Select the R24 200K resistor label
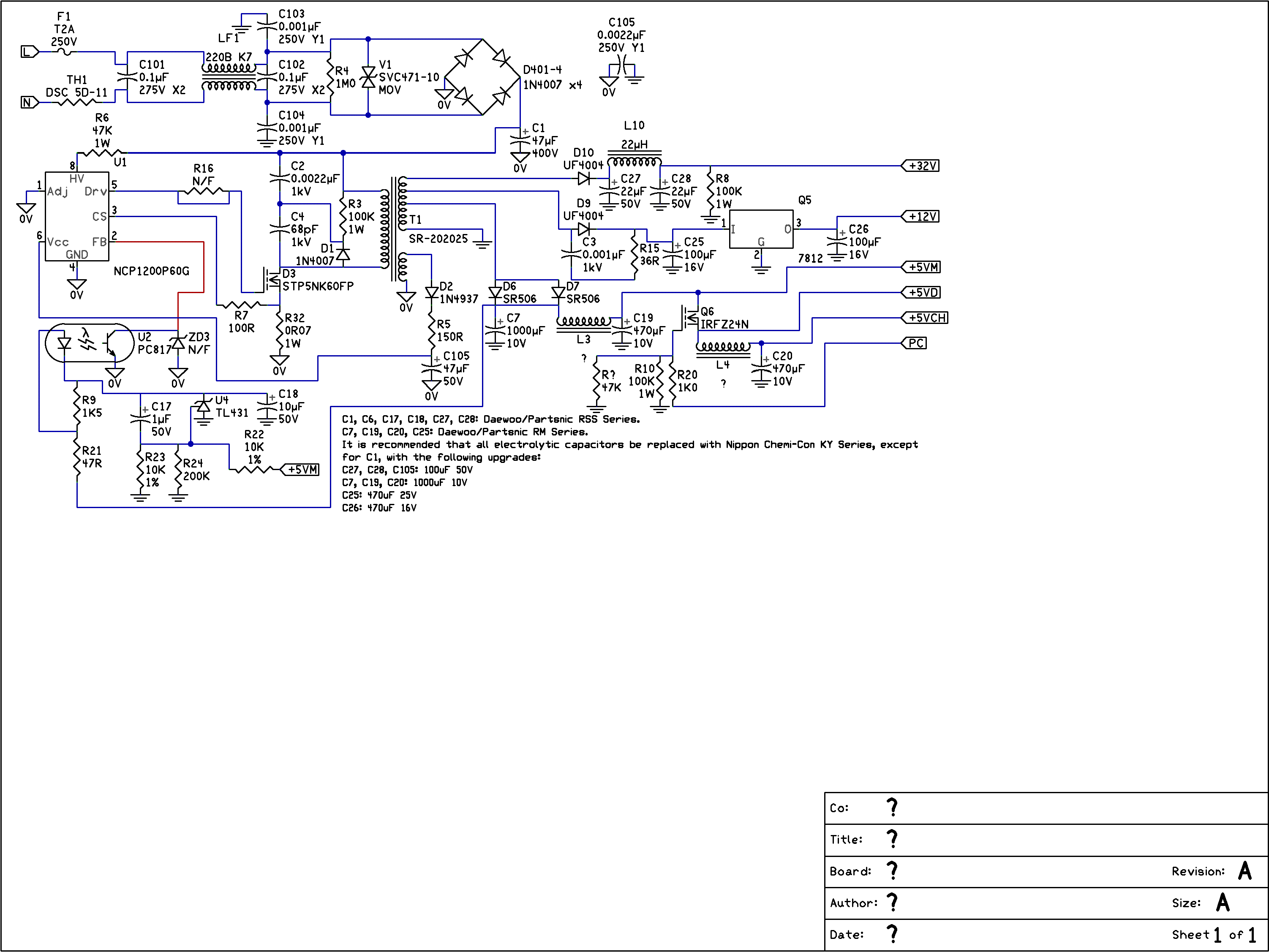This screenshot has width=1269, height=952. (196, 470)
